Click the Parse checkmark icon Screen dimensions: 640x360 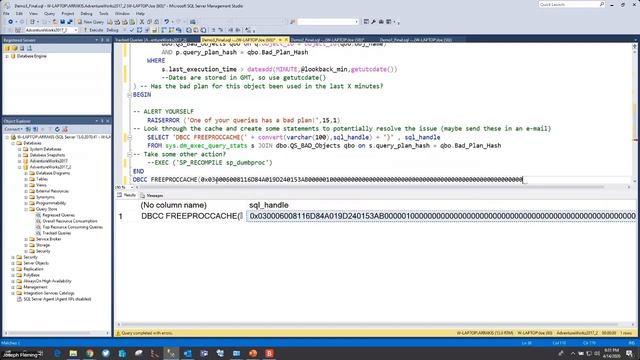pos(131,30)
